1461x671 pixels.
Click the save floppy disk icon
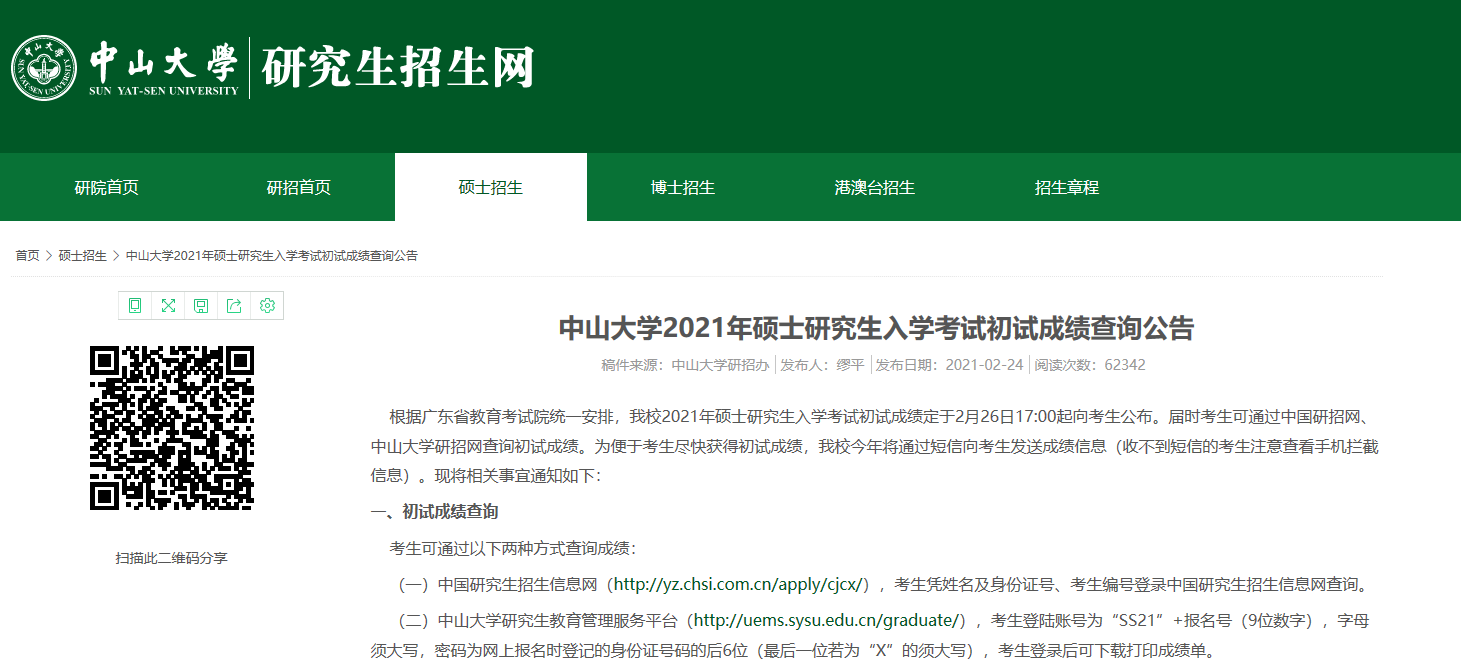(x=201, y=306)
